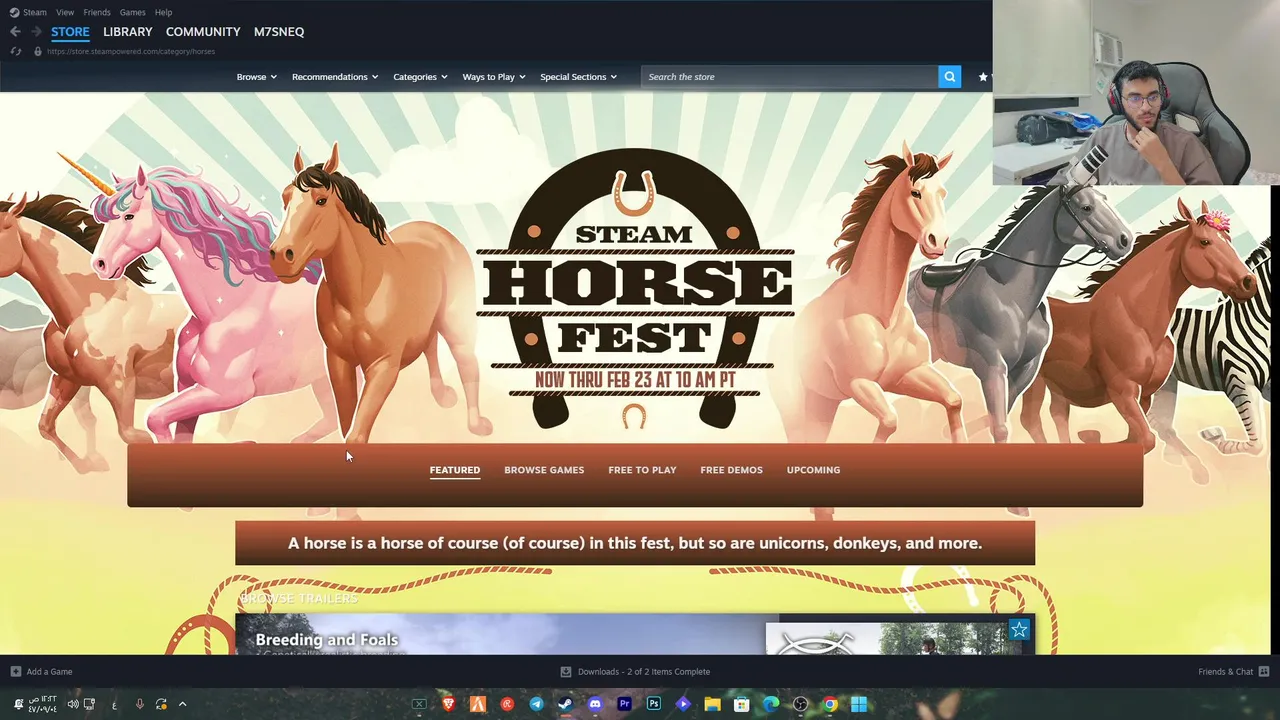
Task: Expand the Ways to Play dropdown
Action: 494,77
